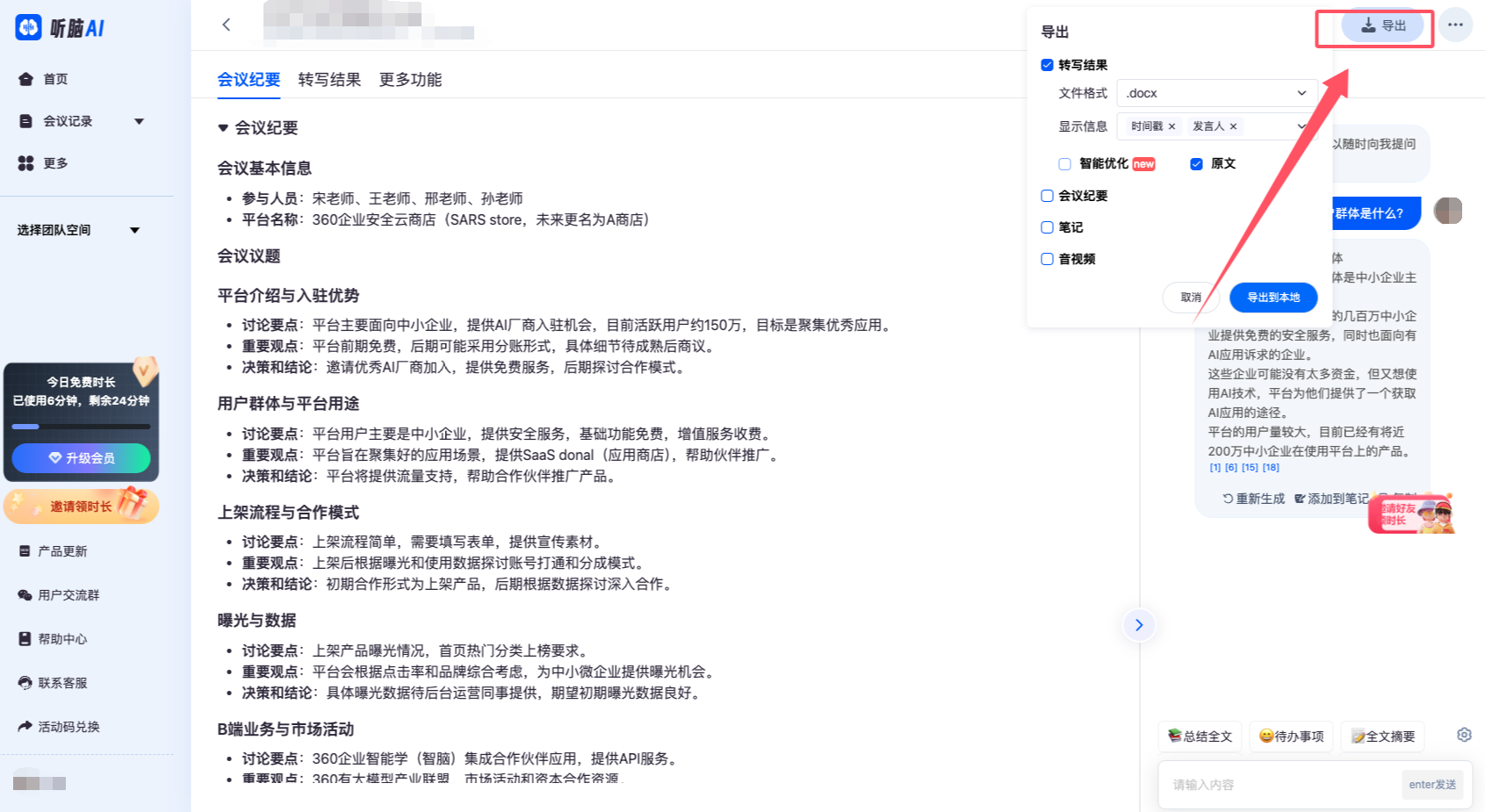The height and width of the screenshot is (812, 1485).
Task: Click the home icon in sidebar
Action: click(x=26, y=79)
